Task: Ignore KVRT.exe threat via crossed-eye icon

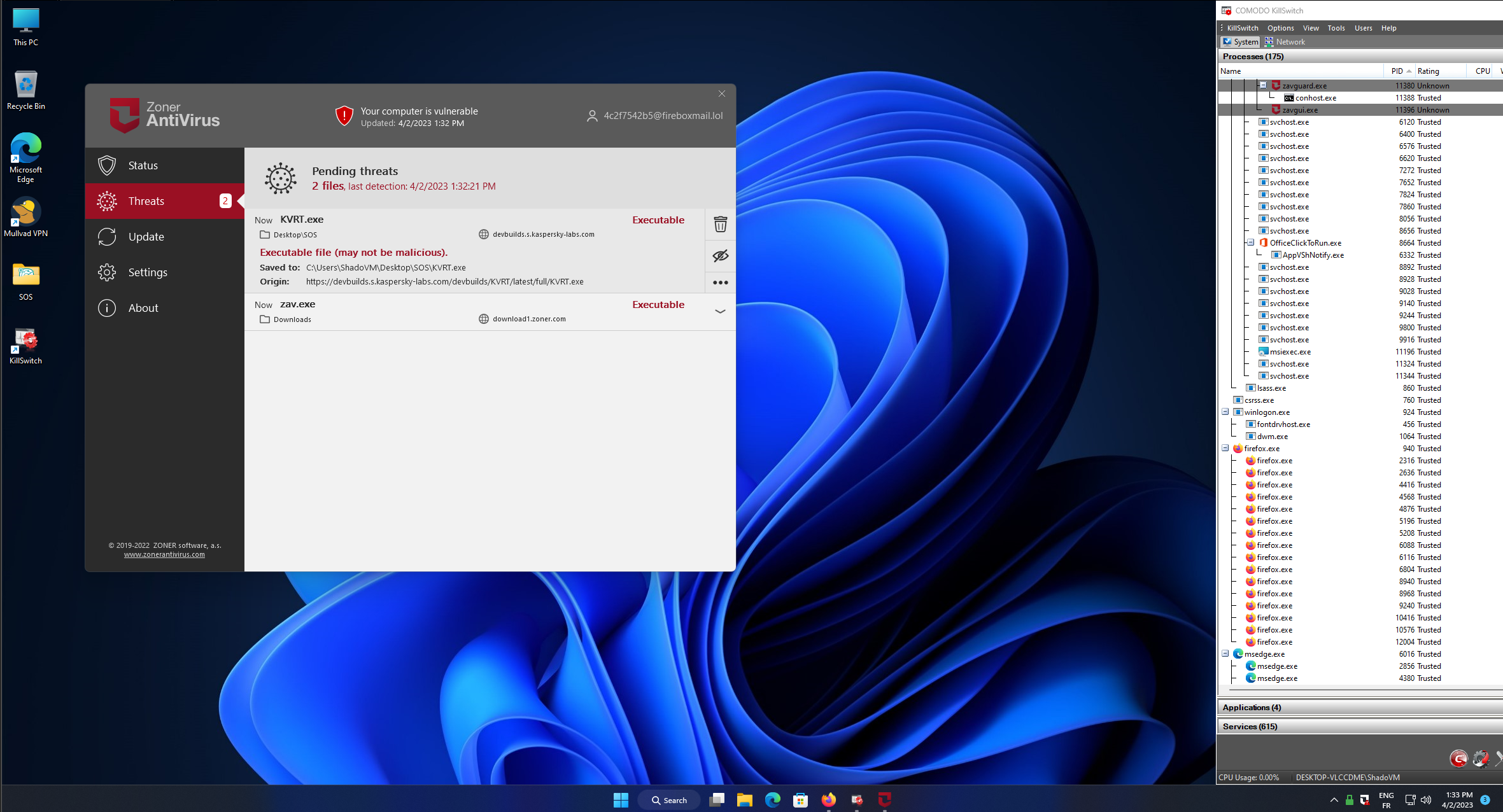Action: [x=720, y=256]
